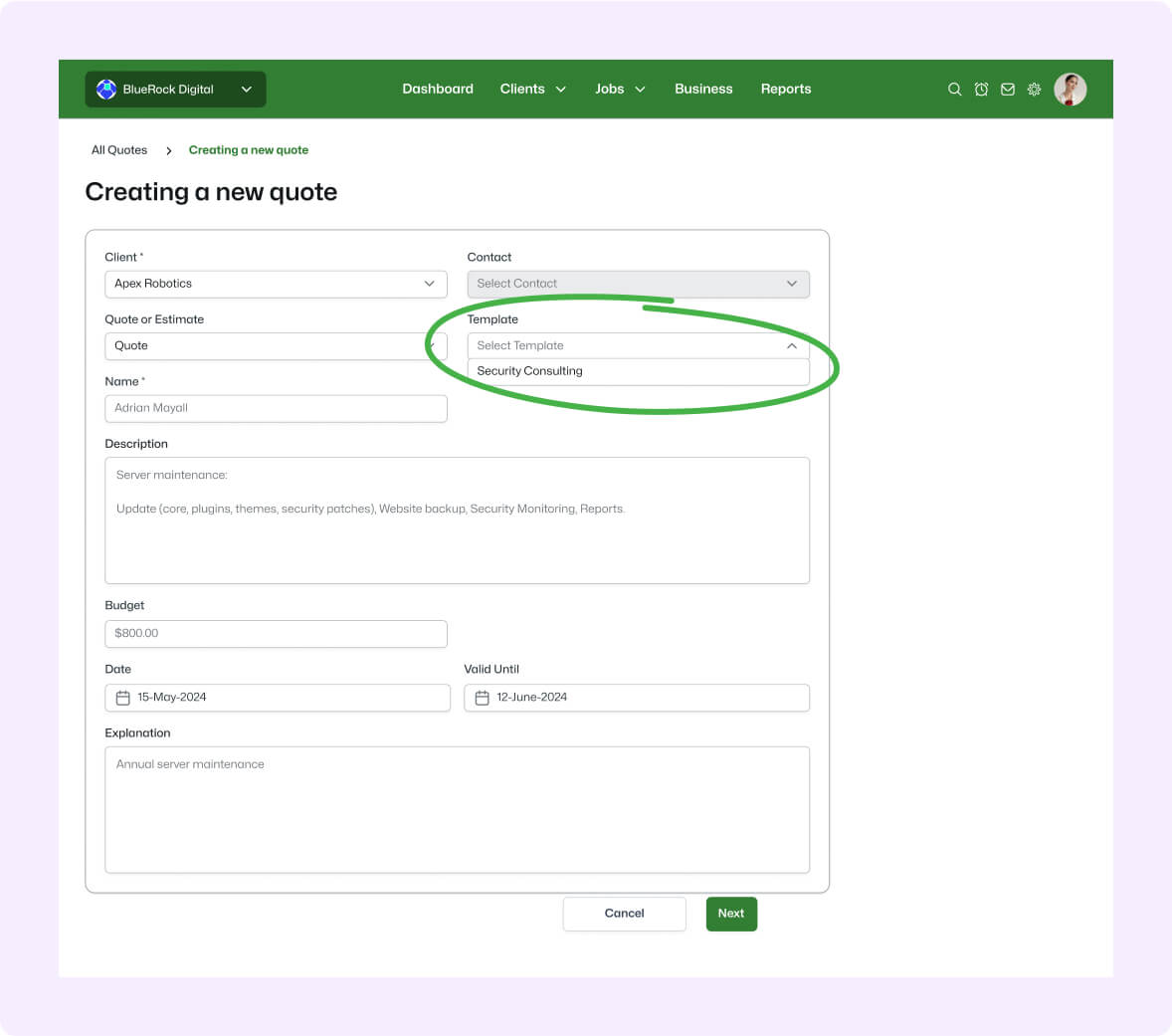
Task: Collapse the open Template dropdown
Action: (x=792, y=345)
